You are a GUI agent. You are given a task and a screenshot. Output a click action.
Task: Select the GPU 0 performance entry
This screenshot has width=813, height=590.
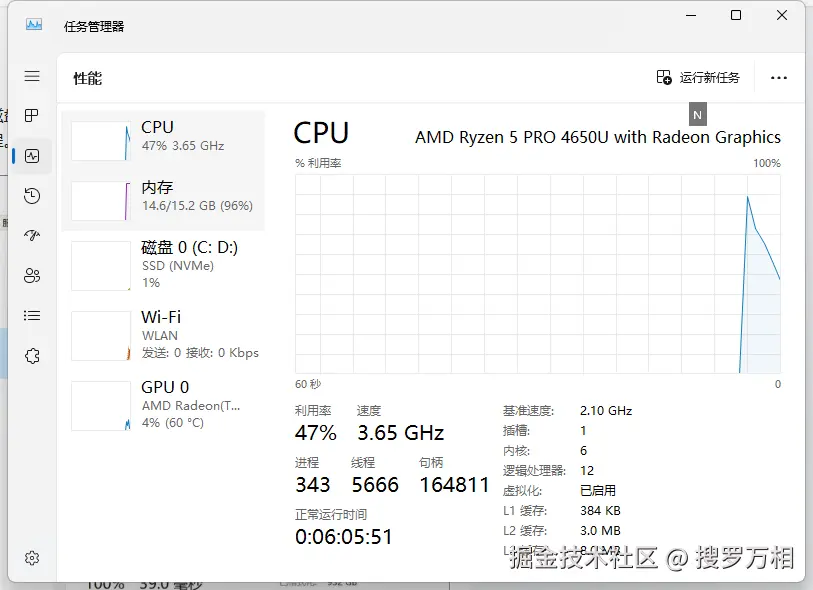click(163, 405)
